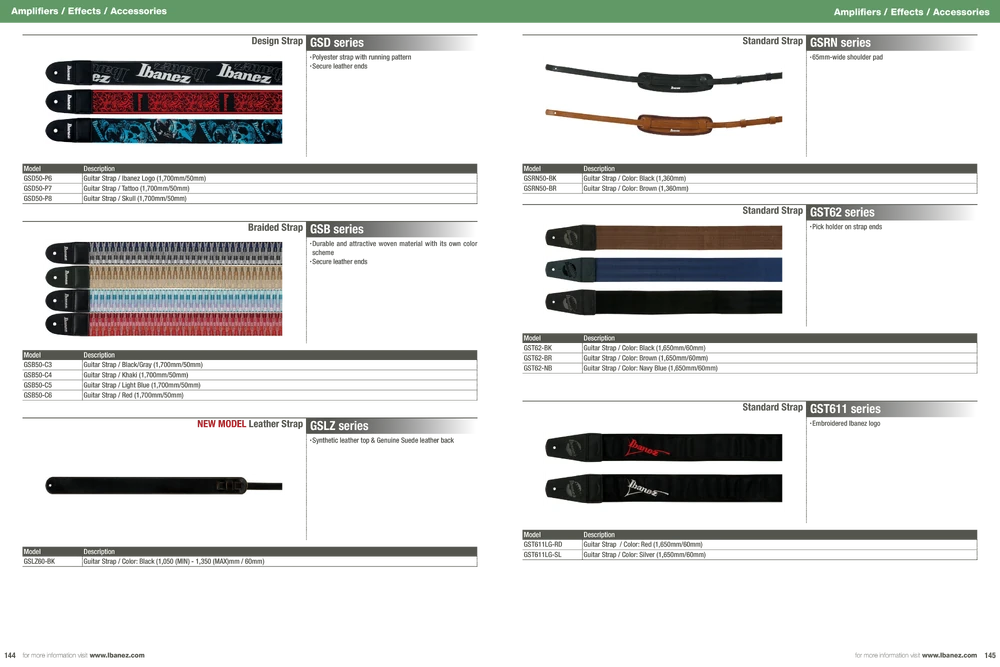Click the GSLZ series heading

tap(339, 425)
